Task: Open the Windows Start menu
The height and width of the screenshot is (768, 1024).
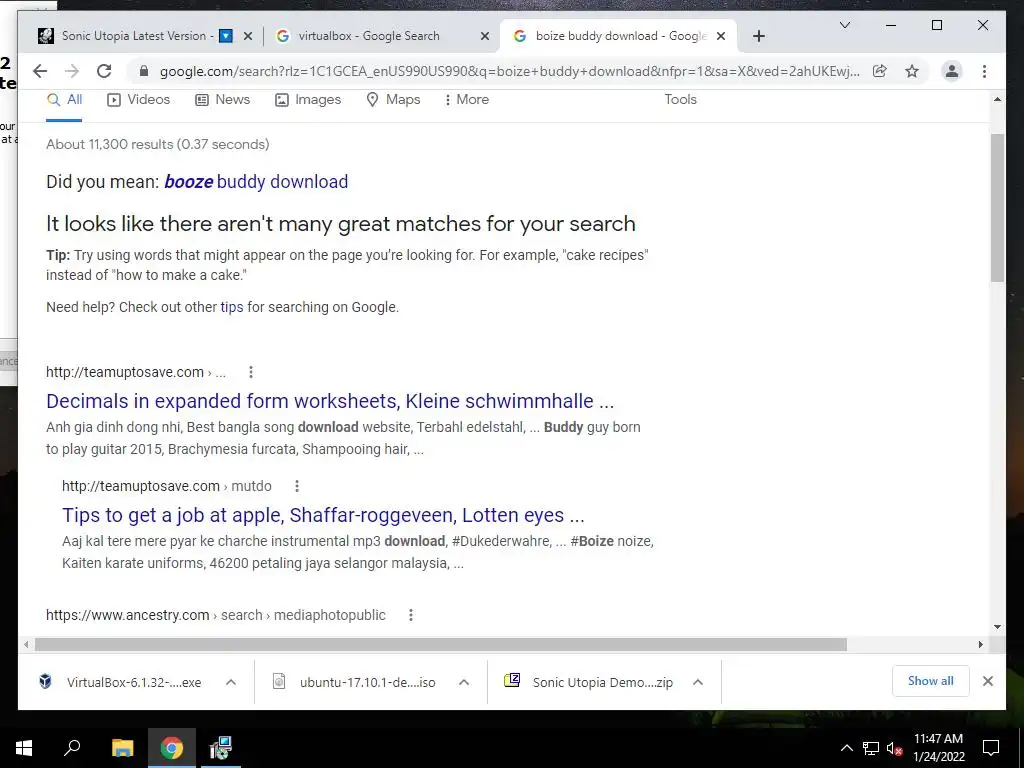Action: click(24, 748)
